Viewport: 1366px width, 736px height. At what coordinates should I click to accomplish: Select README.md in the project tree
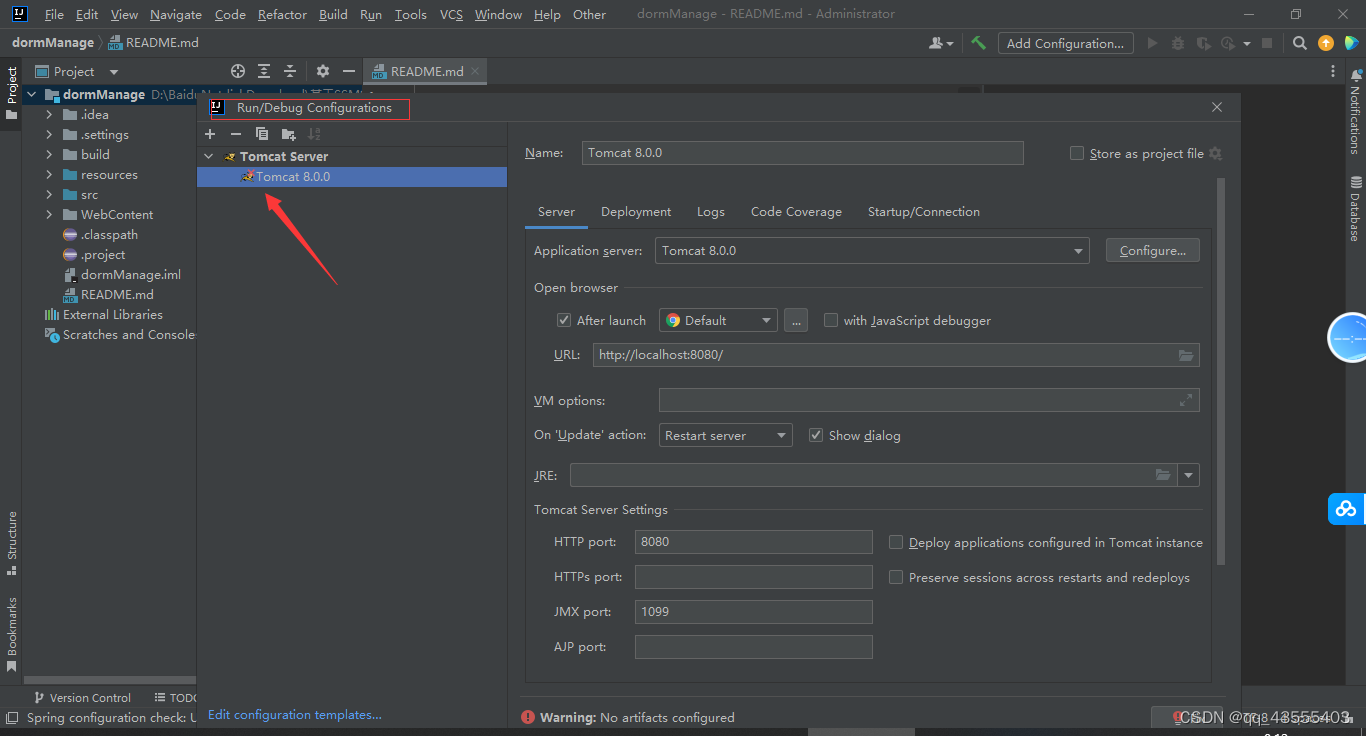117,295
